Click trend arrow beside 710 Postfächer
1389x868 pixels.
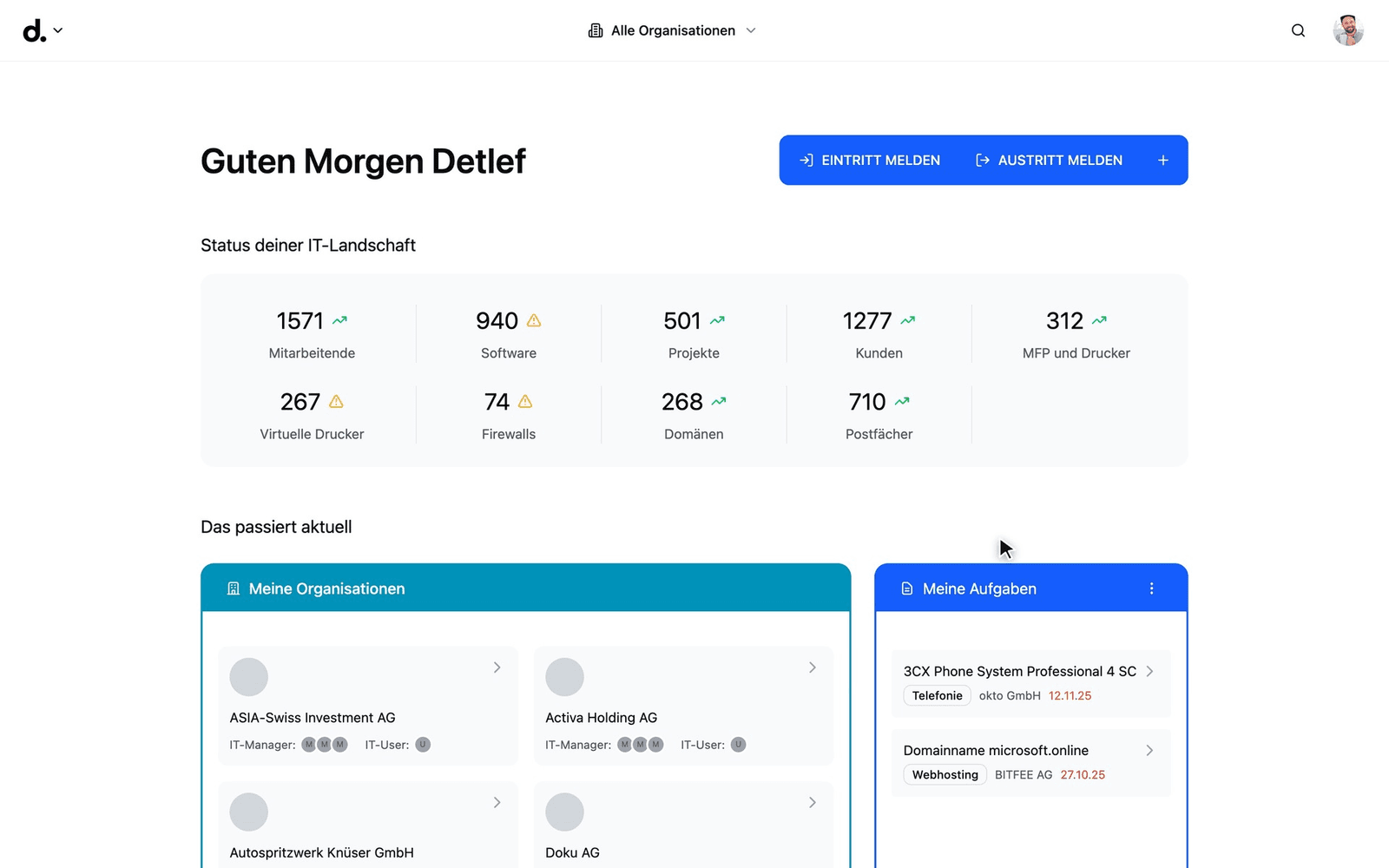pyautogui.click(x=902, y=401)
